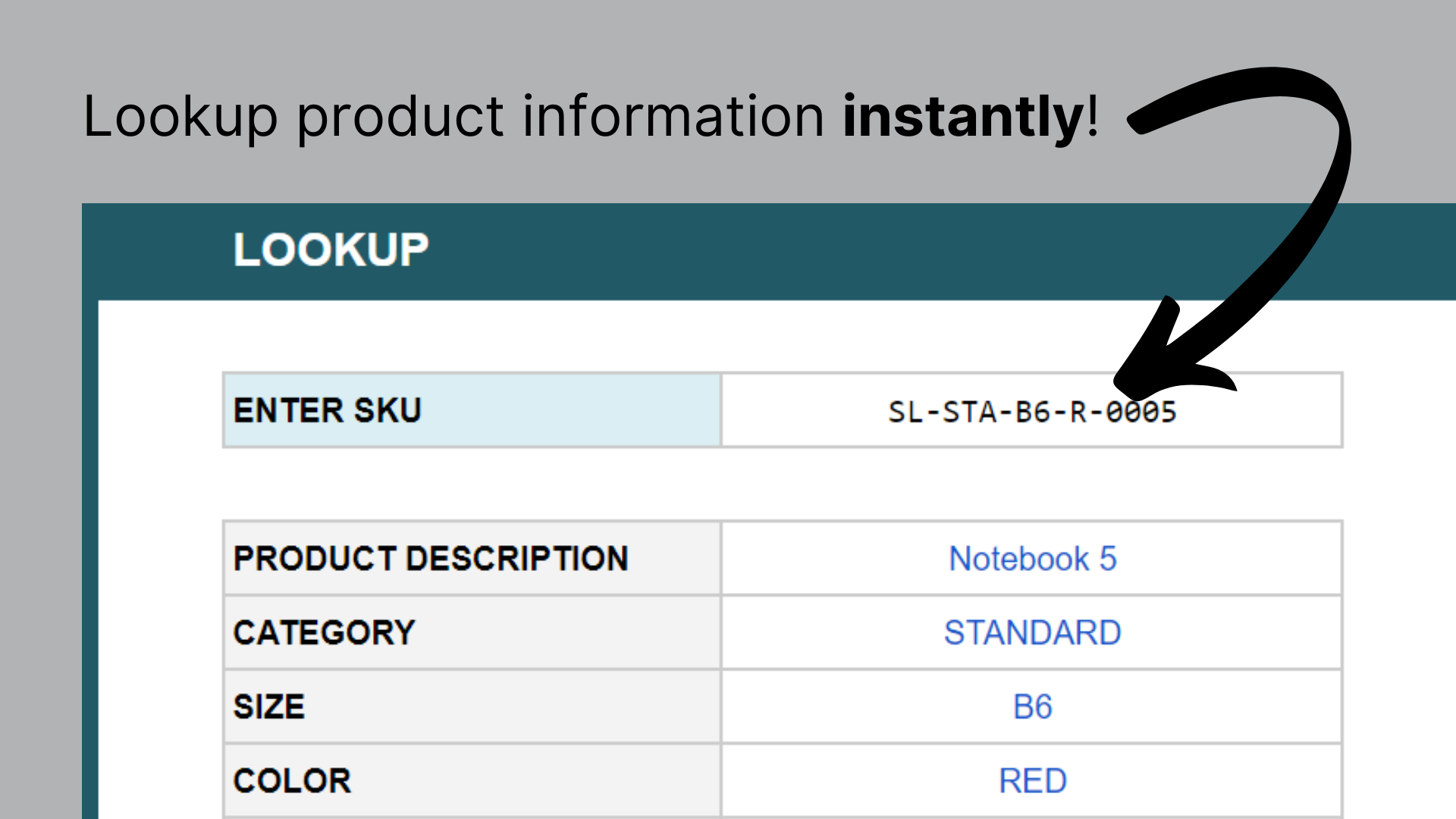Click the SIZE label cell
The width and height of the screenshot is (1456, 819).
tap(269, 707)
